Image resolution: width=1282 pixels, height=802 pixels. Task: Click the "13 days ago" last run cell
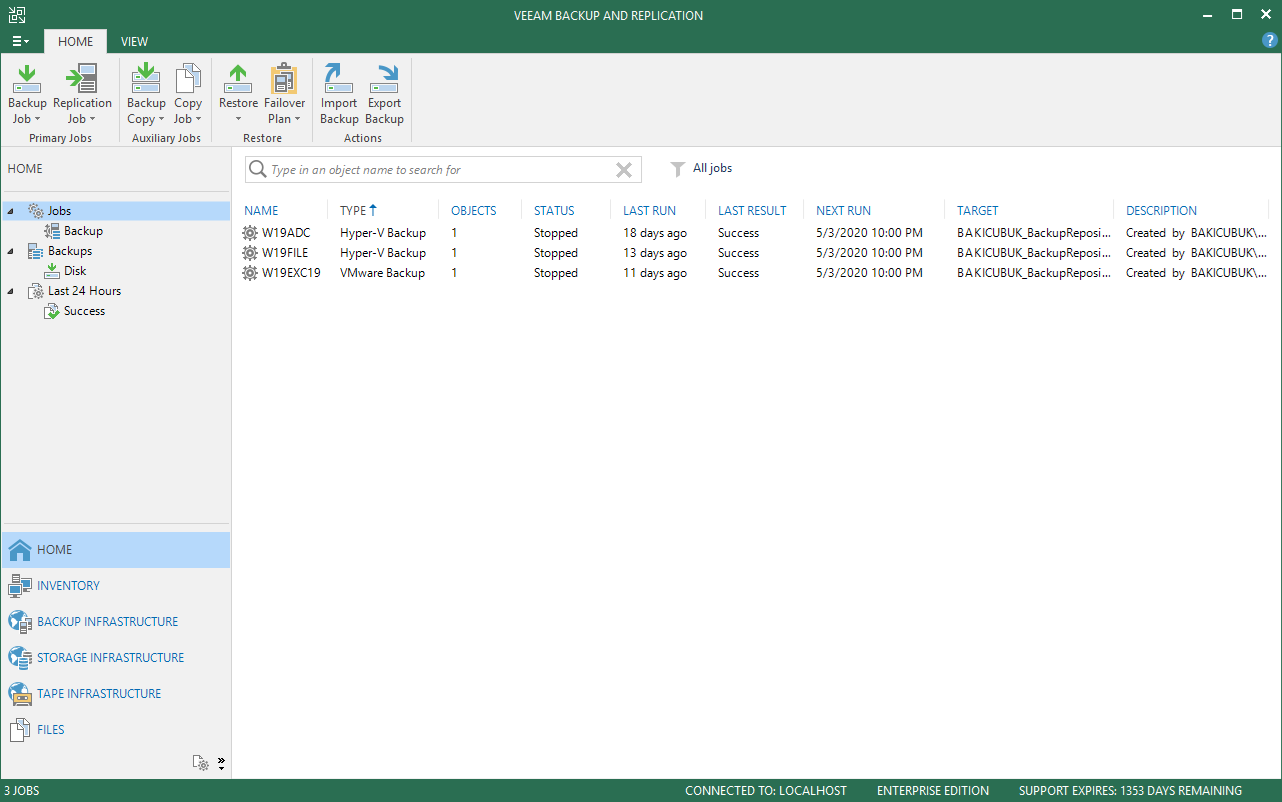tap(655, 253)
